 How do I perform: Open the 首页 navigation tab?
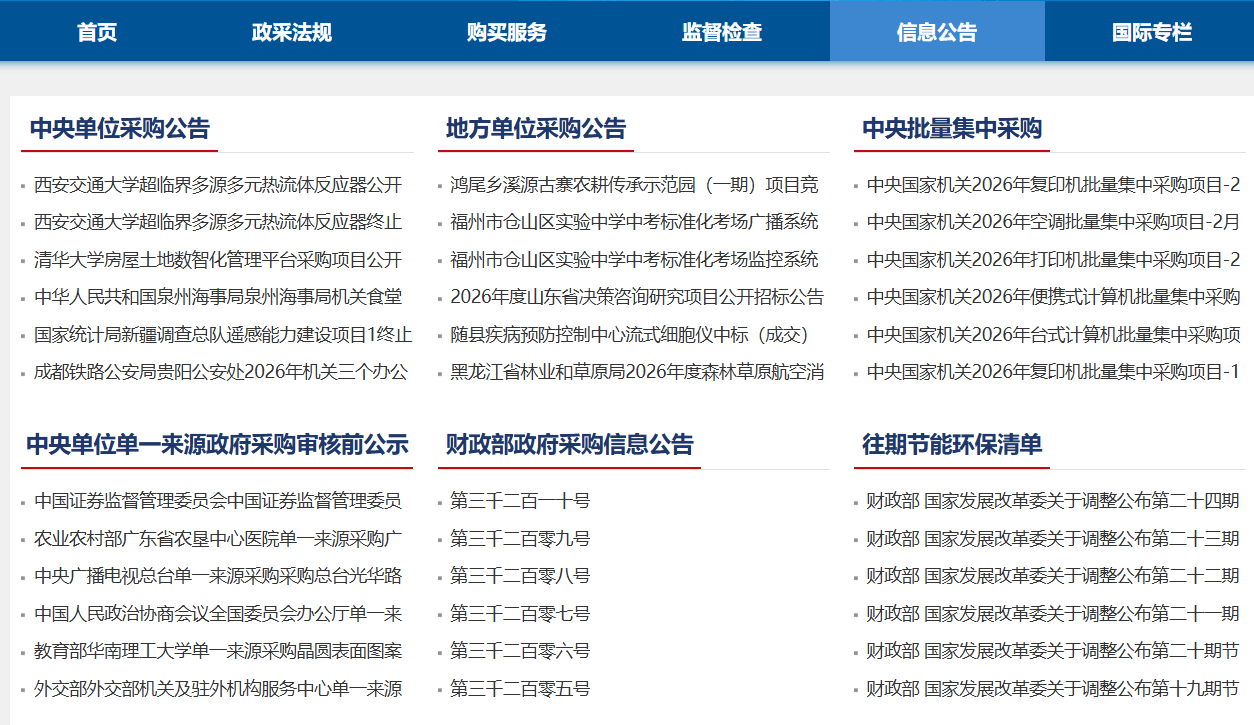click(97, 32)
